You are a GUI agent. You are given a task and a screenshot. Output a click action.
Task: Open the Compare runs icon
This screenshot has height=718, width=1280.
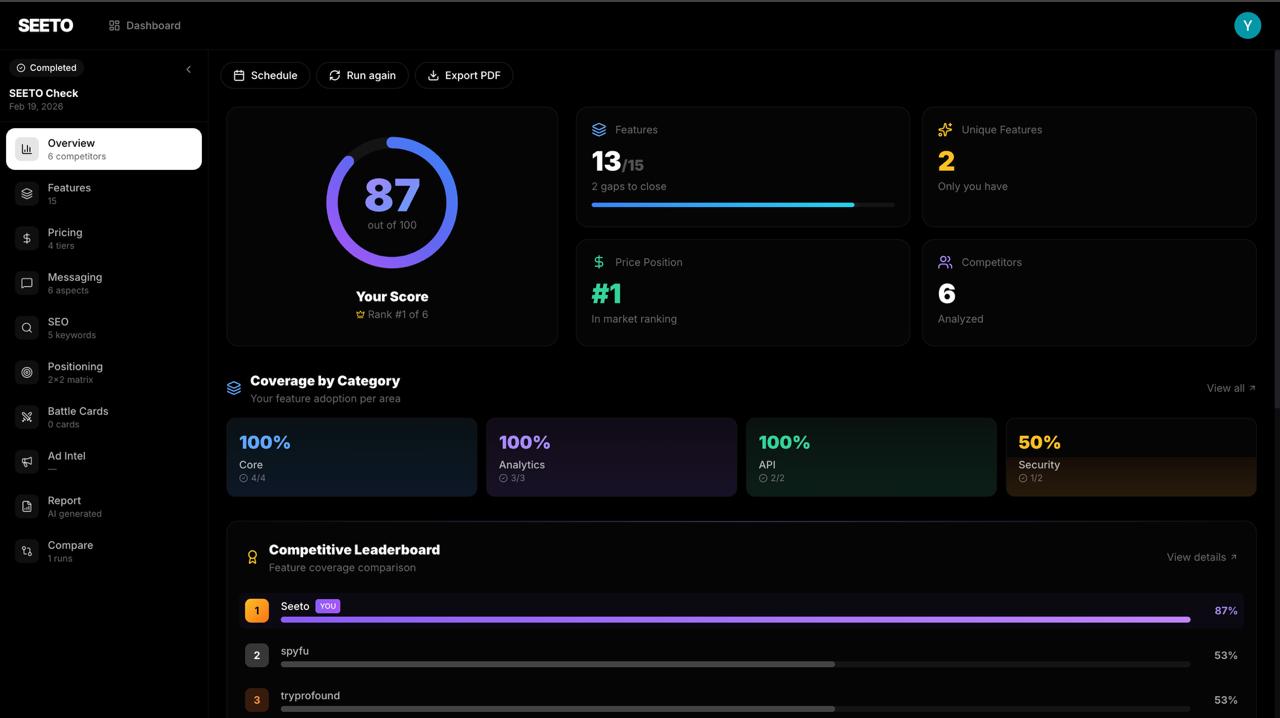tap(27, 551)
